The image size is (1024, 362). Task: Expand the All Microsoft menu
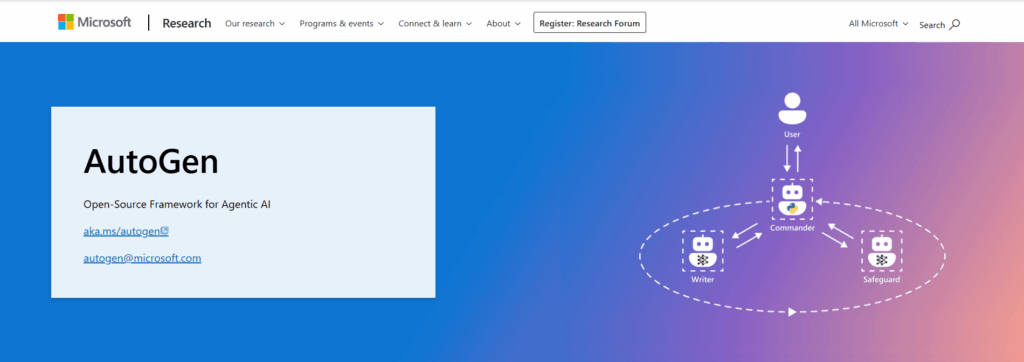pos(878,23)
